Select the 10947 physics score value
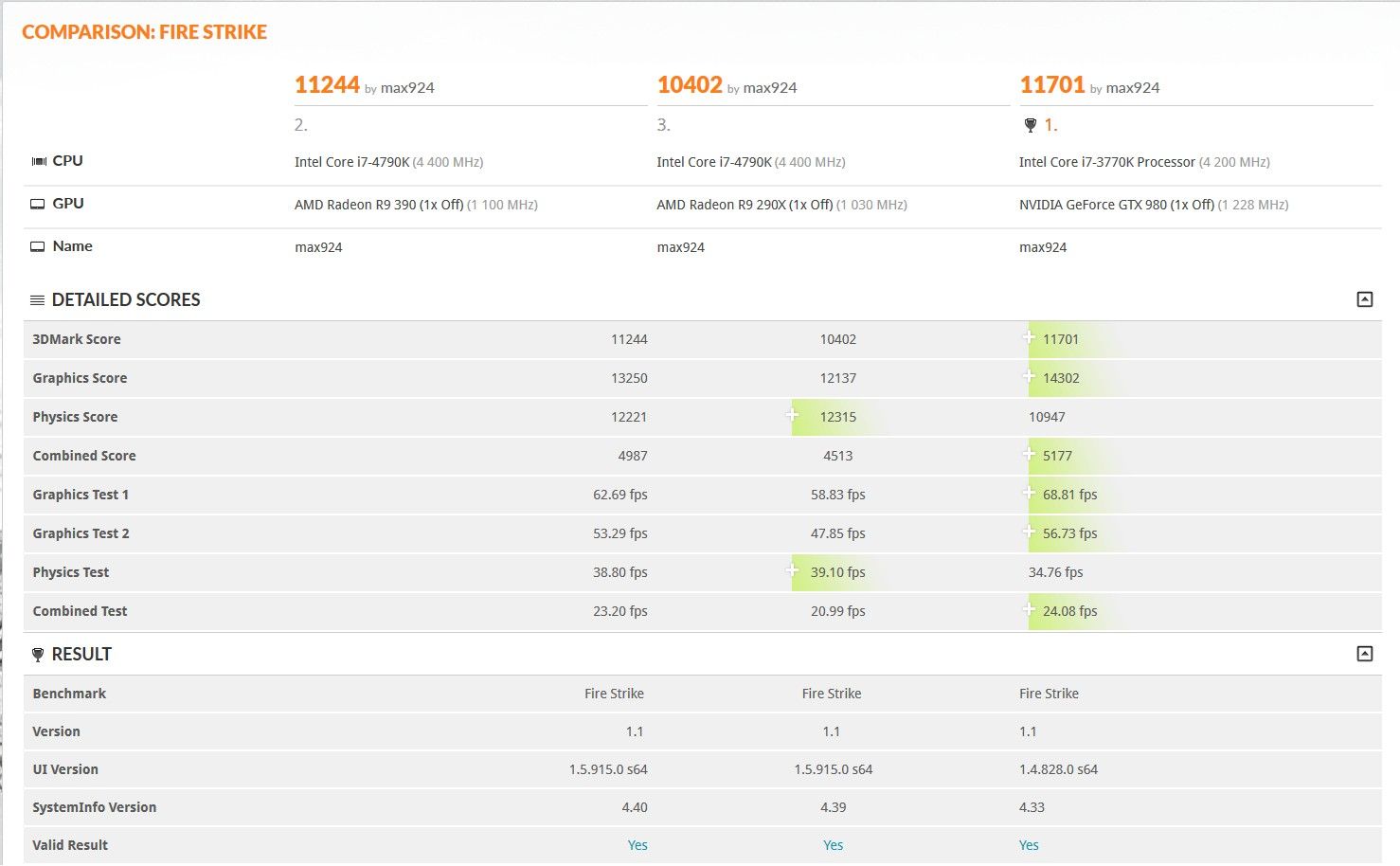The image size is (1400, 866). click(1047, 417)
